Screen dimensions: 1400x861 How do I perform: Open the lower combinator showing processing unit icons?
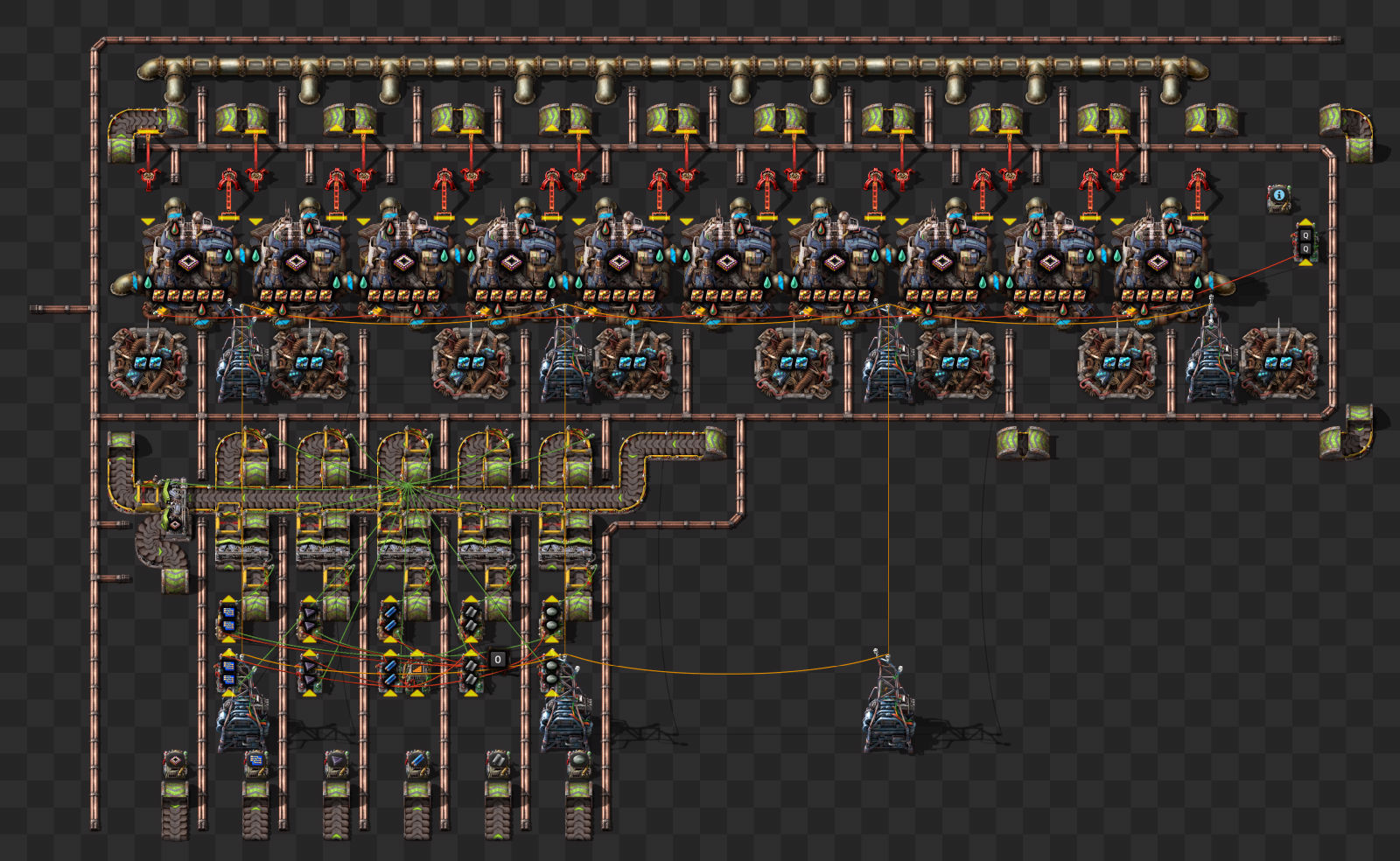(228, 673)
